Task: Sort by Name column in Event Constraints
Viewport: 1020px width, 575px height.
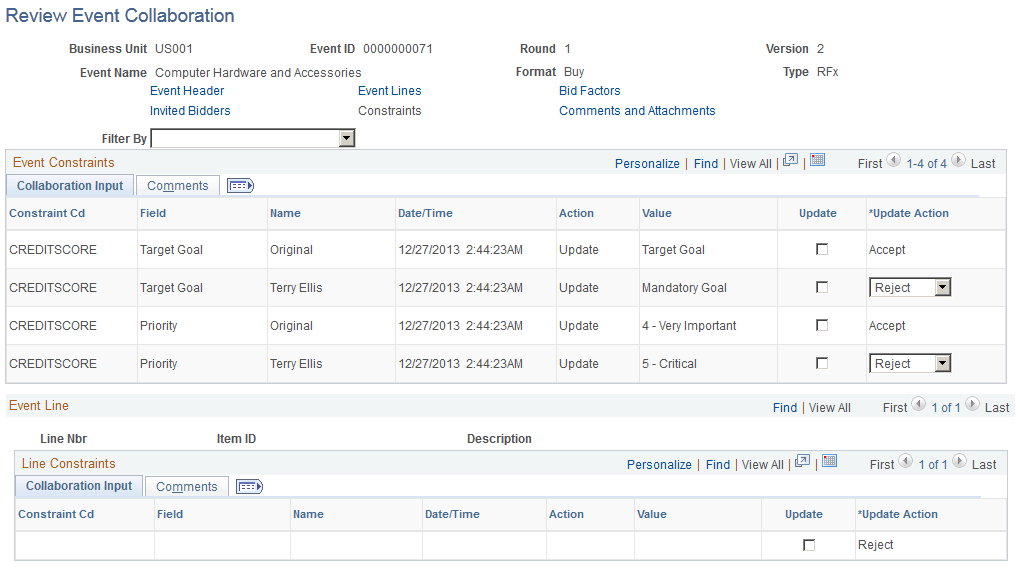Action: pyautogui.click(x=286, y=213)
